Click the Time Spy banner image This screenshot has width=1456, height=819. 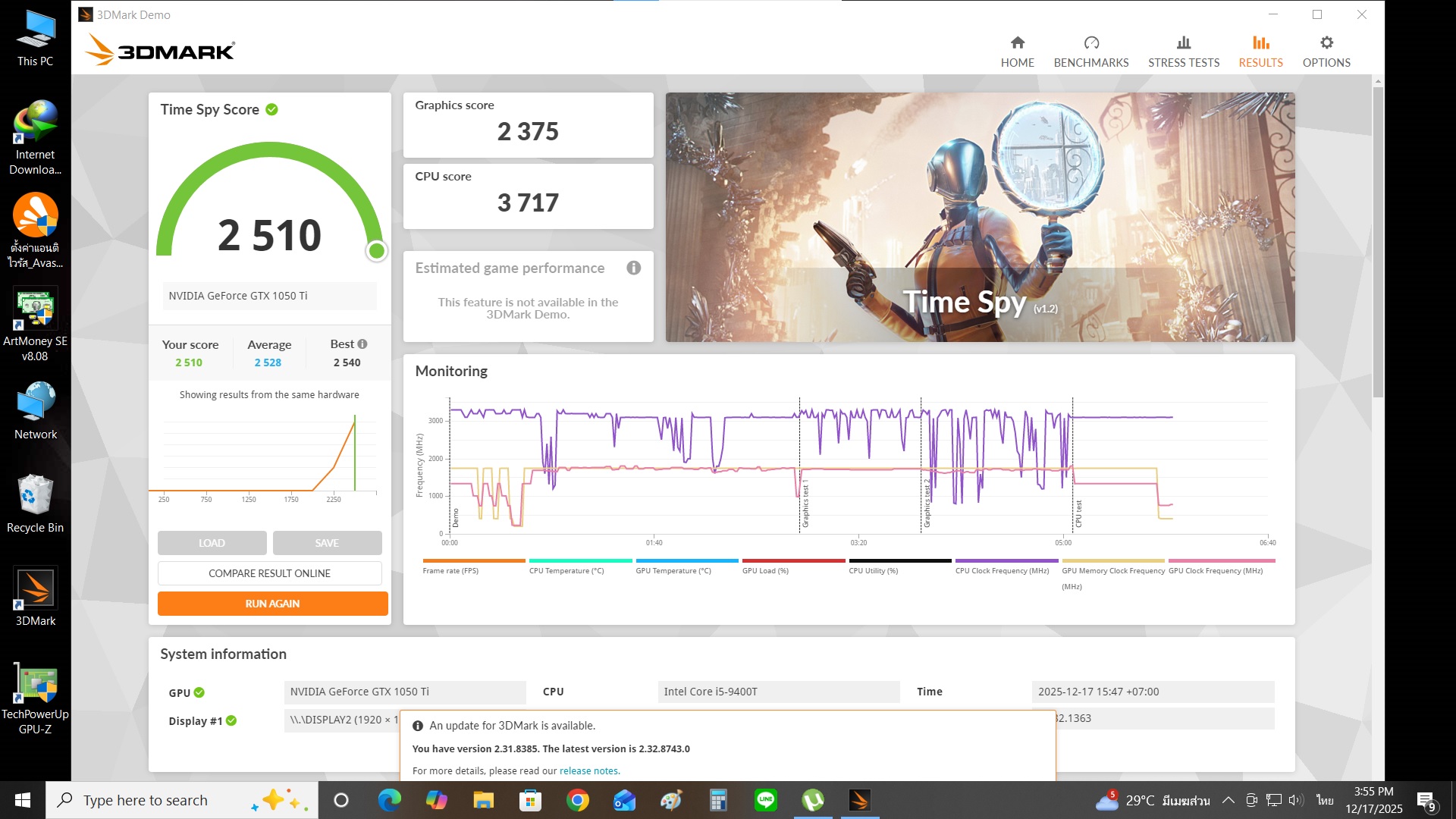tap(980, 217)
